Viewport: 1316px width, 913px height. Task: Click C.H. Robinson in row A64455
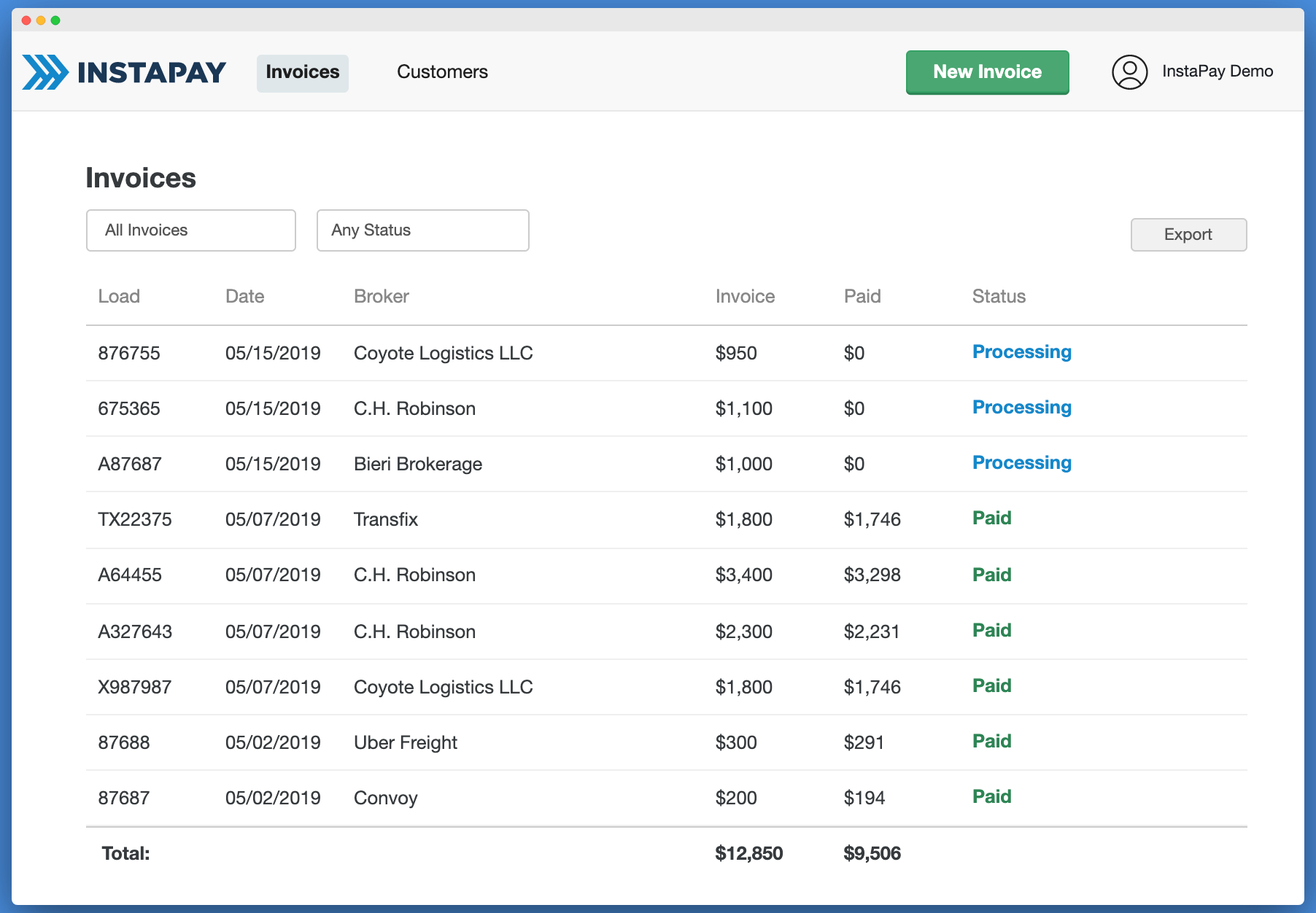point(414,575)
